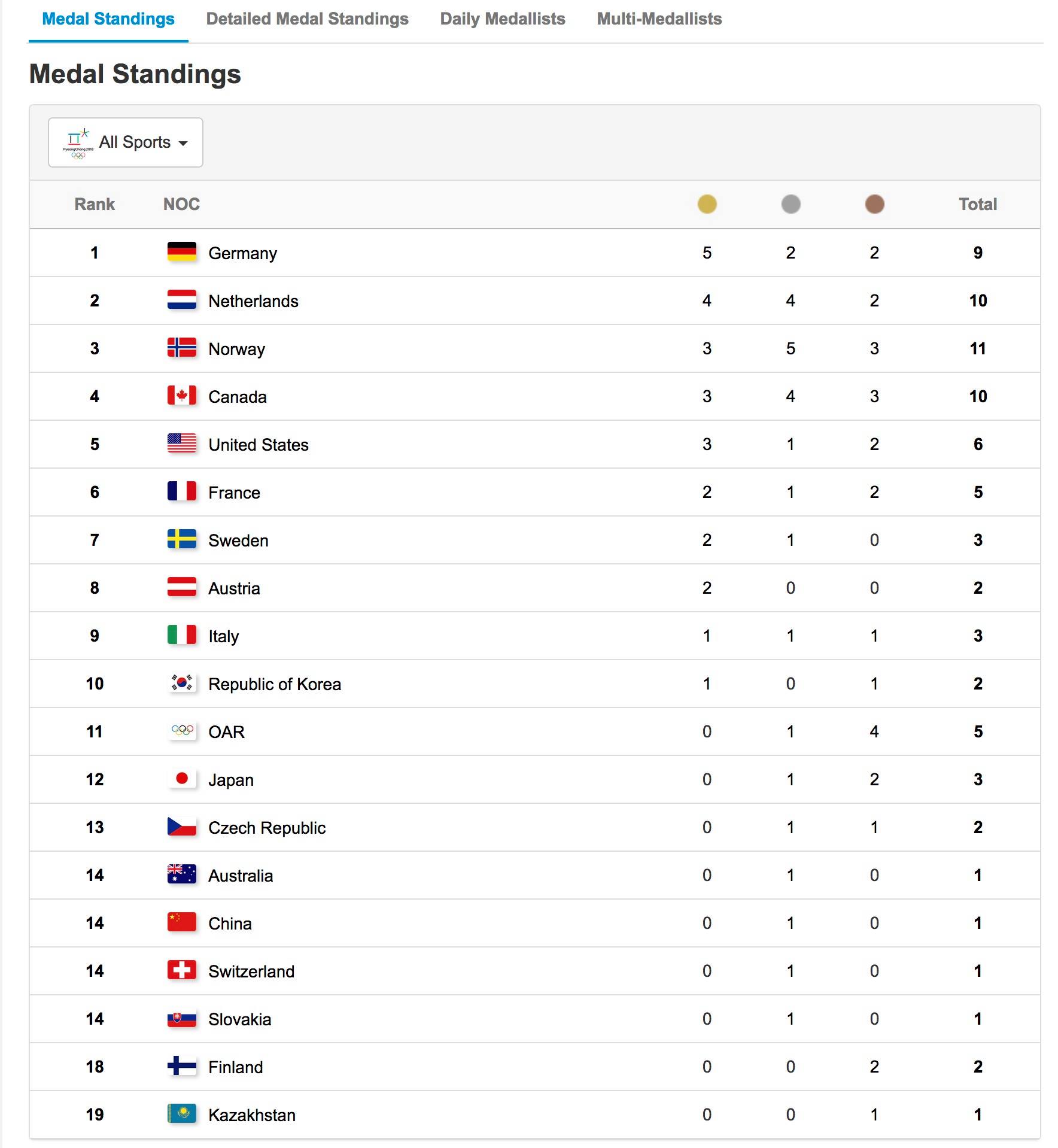Click the Norway flag icon
This screenshot has height=1148, width=1058.
pos(182,348)
